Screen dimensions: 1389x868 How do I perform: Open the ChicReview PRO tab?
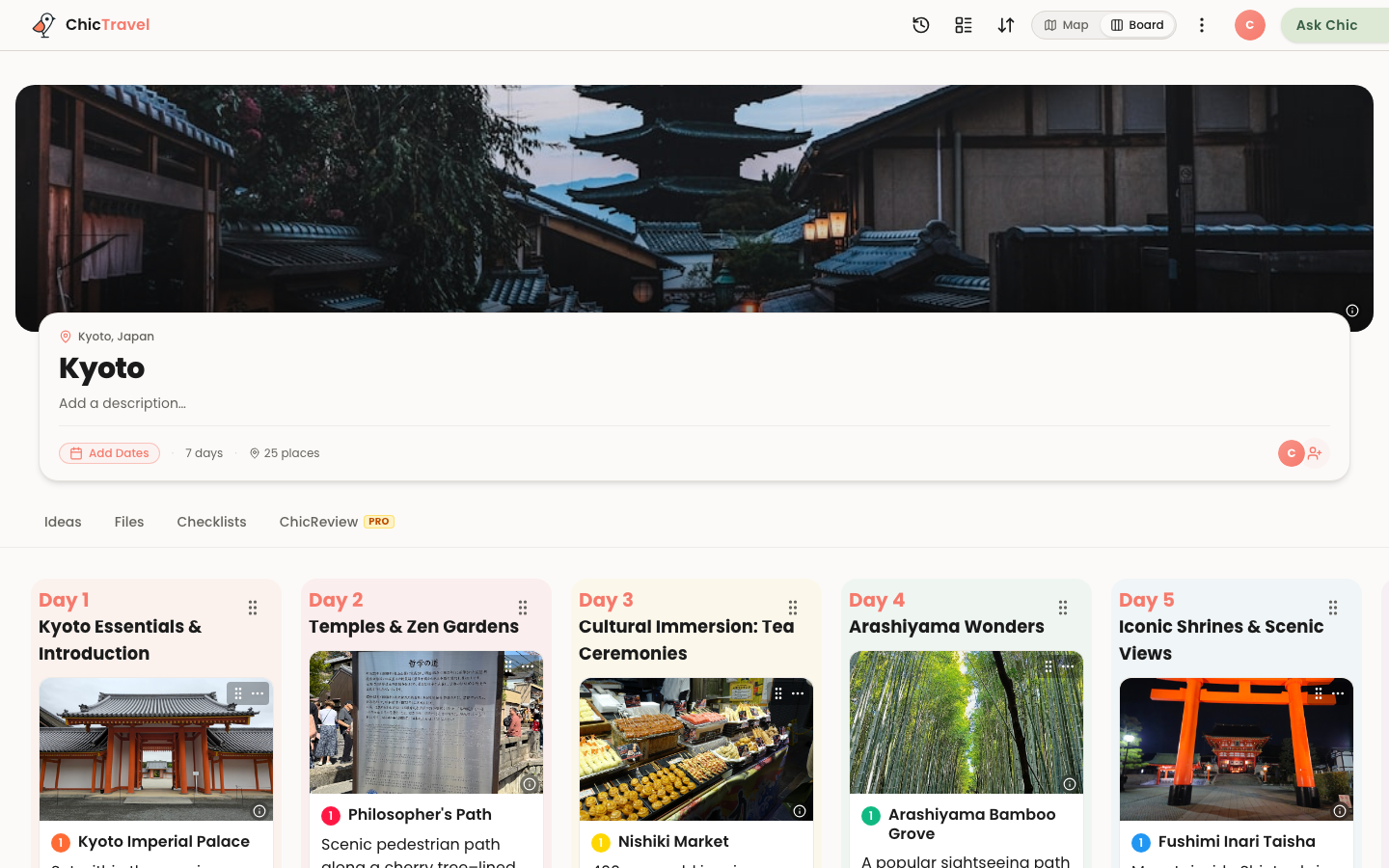(x=337, y=522)
